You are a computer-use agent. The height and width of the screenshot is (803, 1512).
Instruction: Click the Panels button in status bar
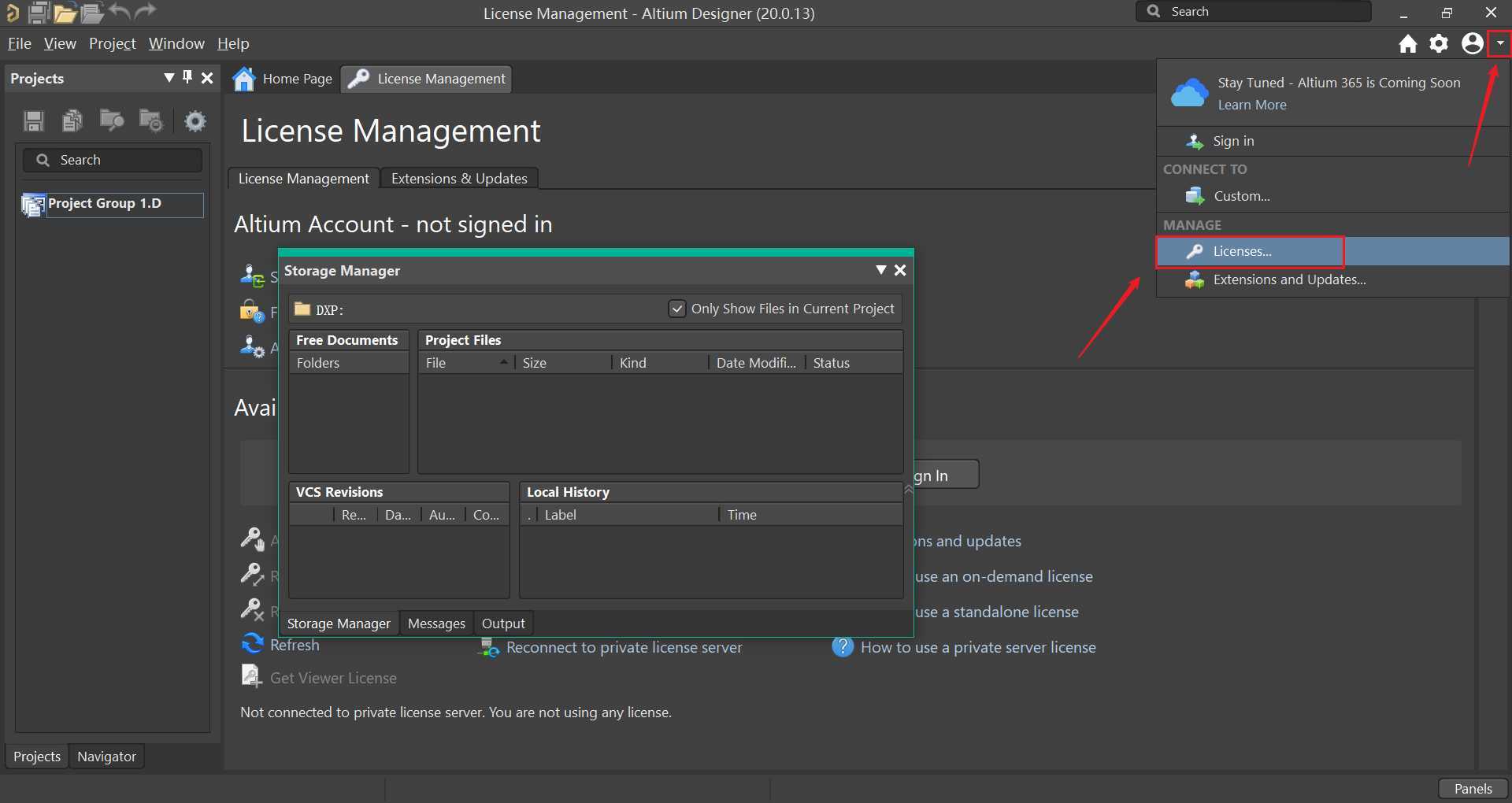(x=1473, y=789)
